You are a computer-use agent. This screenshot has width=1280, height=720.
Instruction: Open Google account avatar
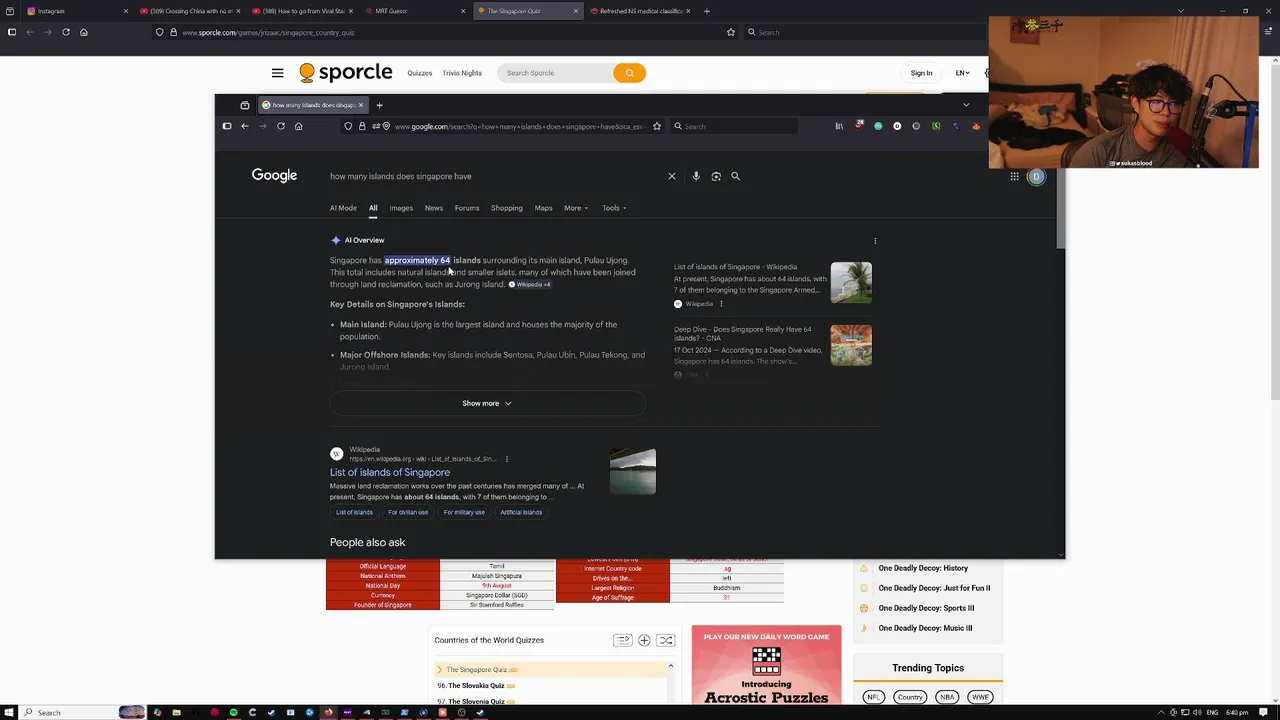point(1036,177)
